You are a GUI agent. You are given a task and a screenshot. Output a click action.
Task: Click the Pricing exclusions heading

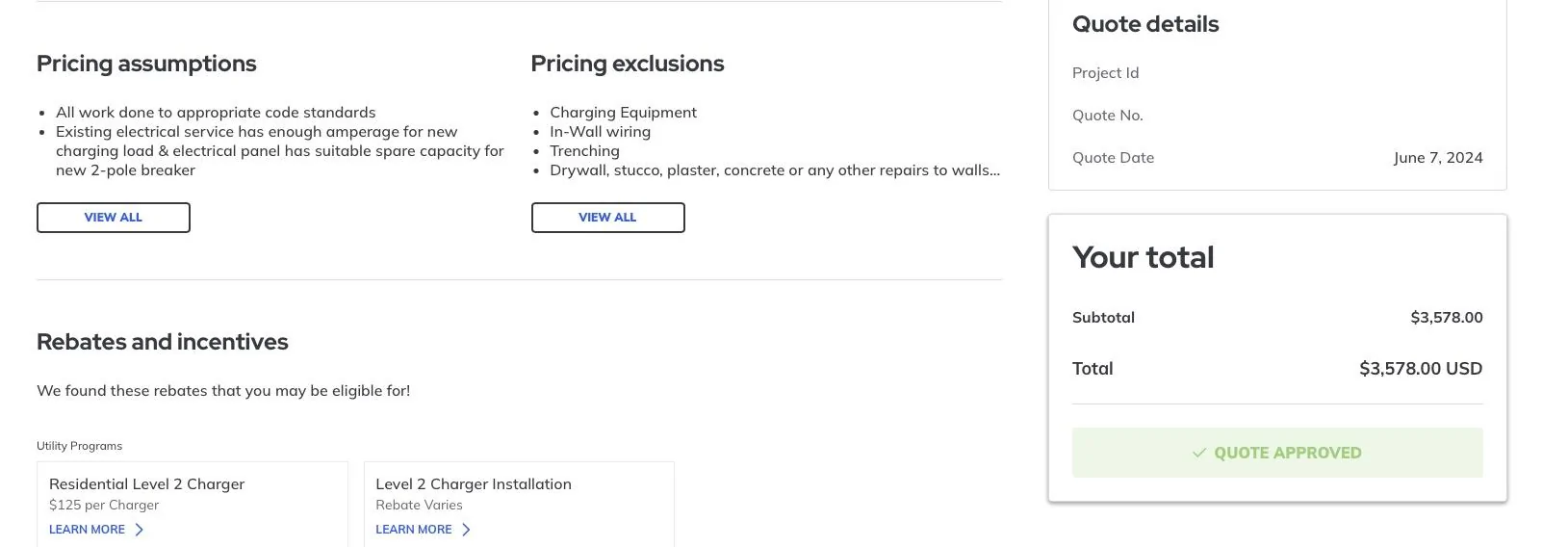pyautogui.click(x=628, y=64)
